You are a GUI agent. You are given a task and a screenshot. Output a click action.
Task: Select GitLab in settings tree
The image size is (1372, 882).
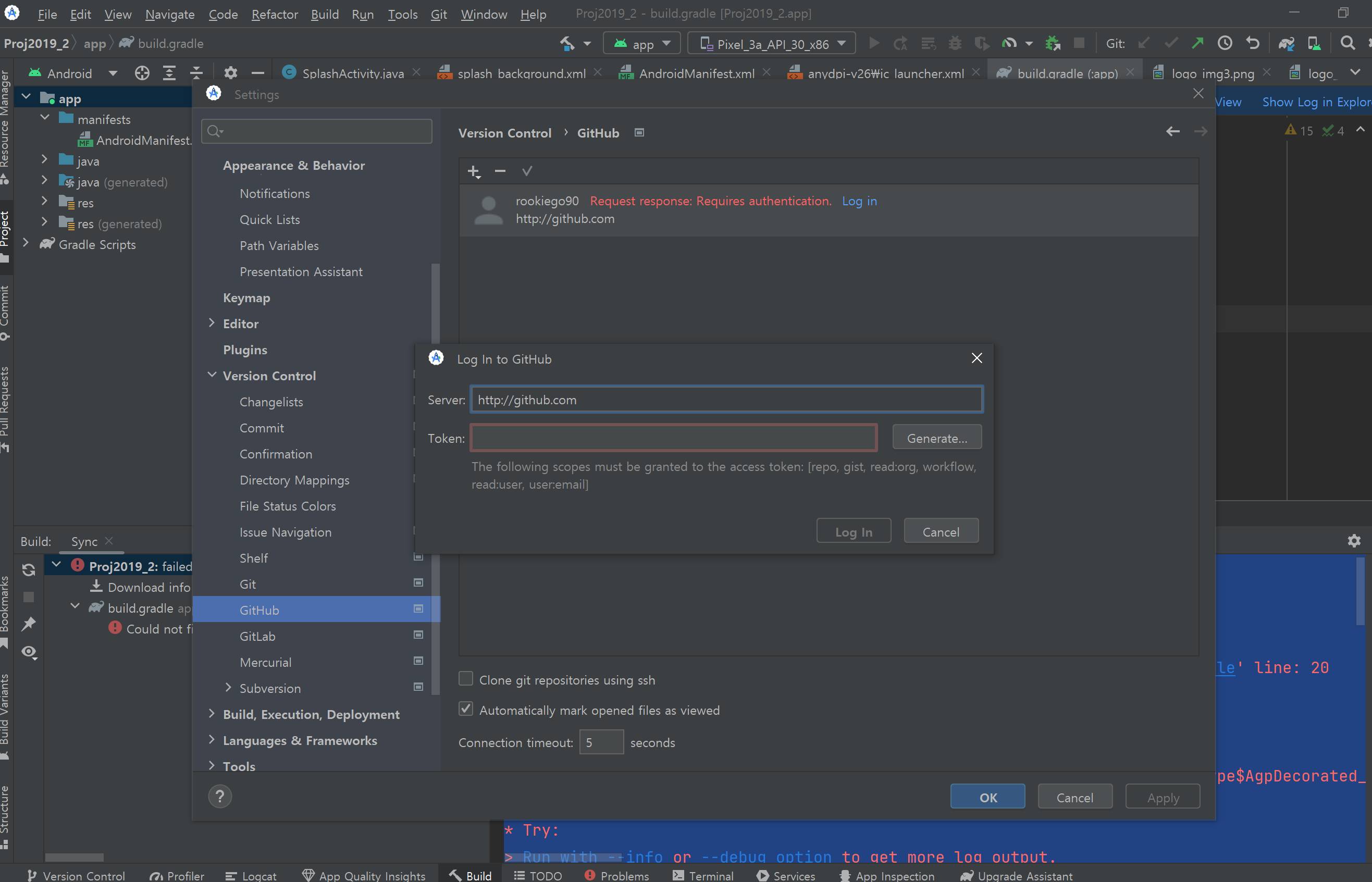[257, 636]
